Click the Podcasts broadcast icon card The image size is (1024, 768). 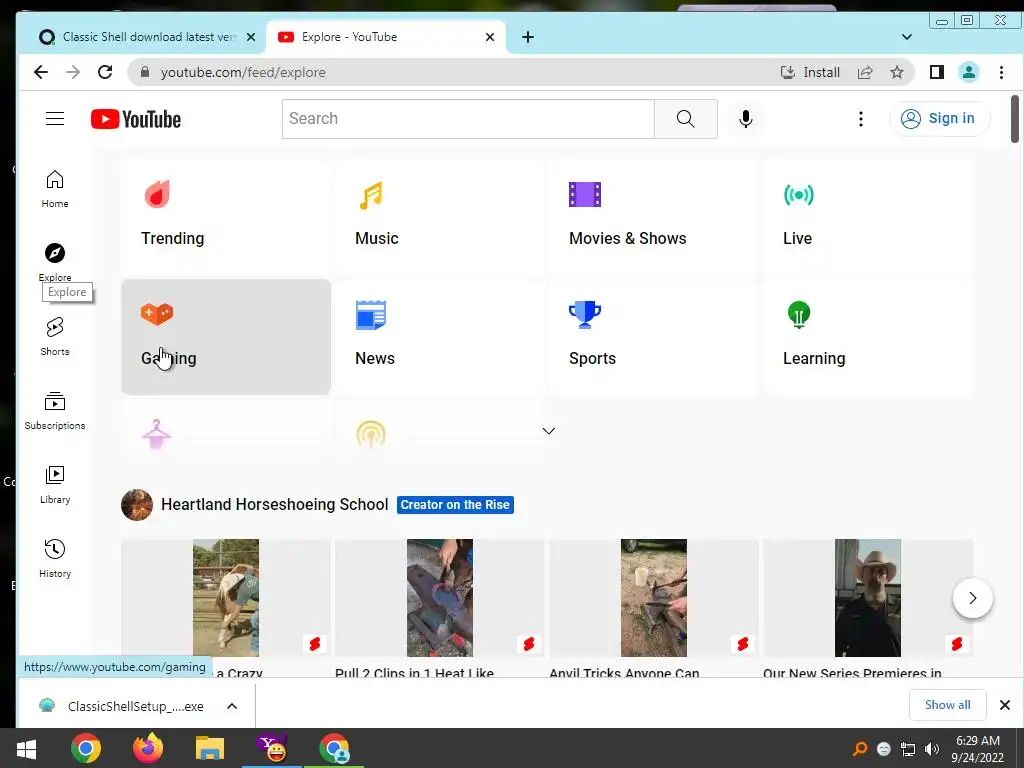371,434
